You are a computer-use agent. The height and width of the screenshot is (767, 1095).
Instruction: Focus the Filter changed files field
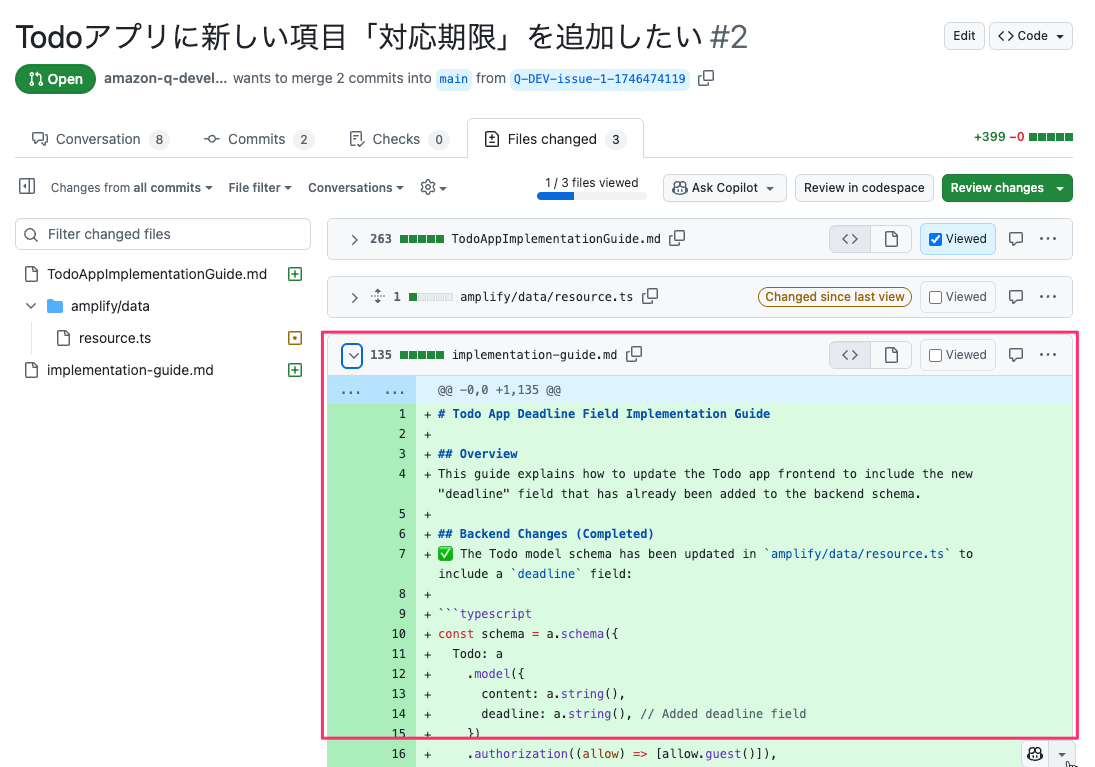[163, 234]
